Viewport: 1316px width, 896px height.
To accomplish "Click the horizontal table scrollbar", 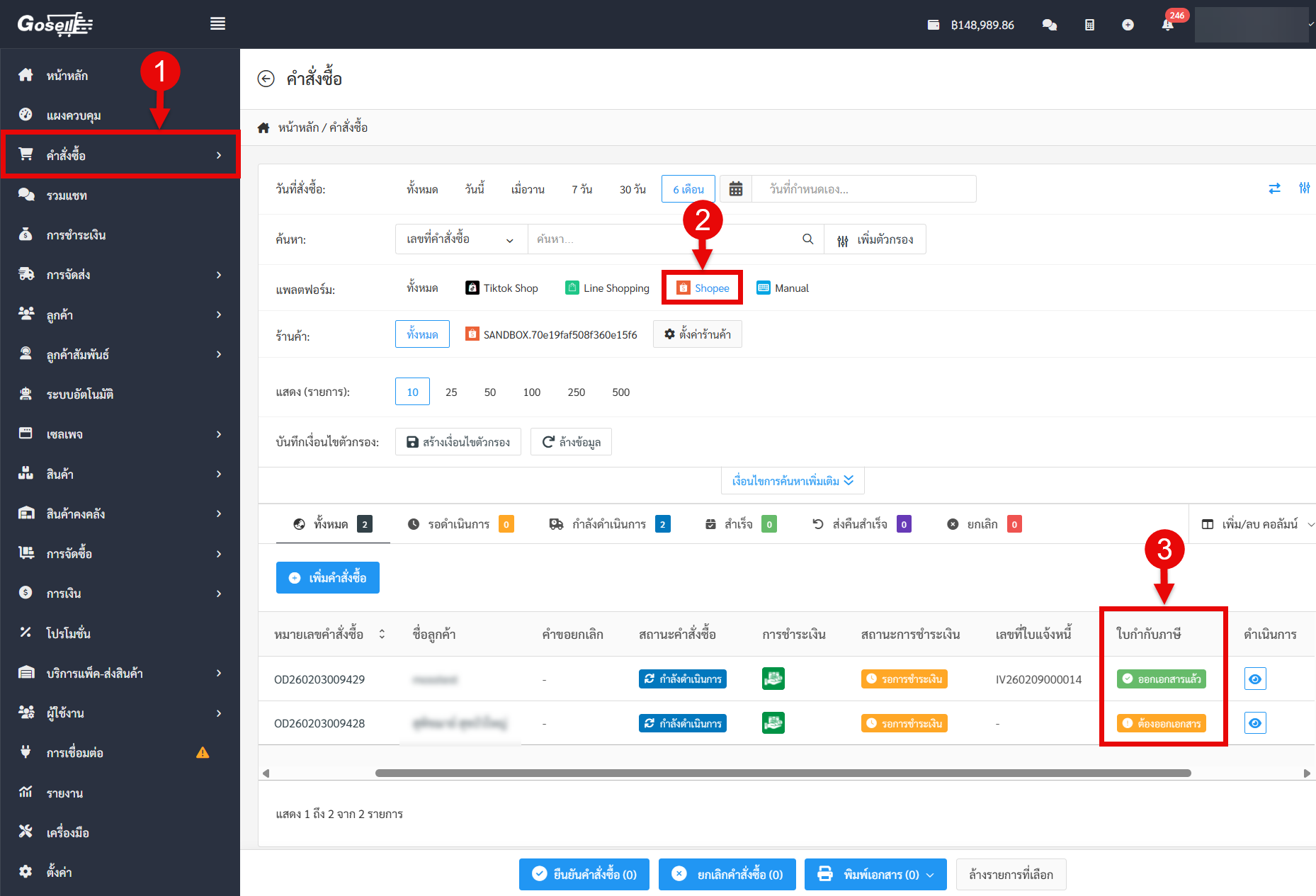I will coord(783,773).
